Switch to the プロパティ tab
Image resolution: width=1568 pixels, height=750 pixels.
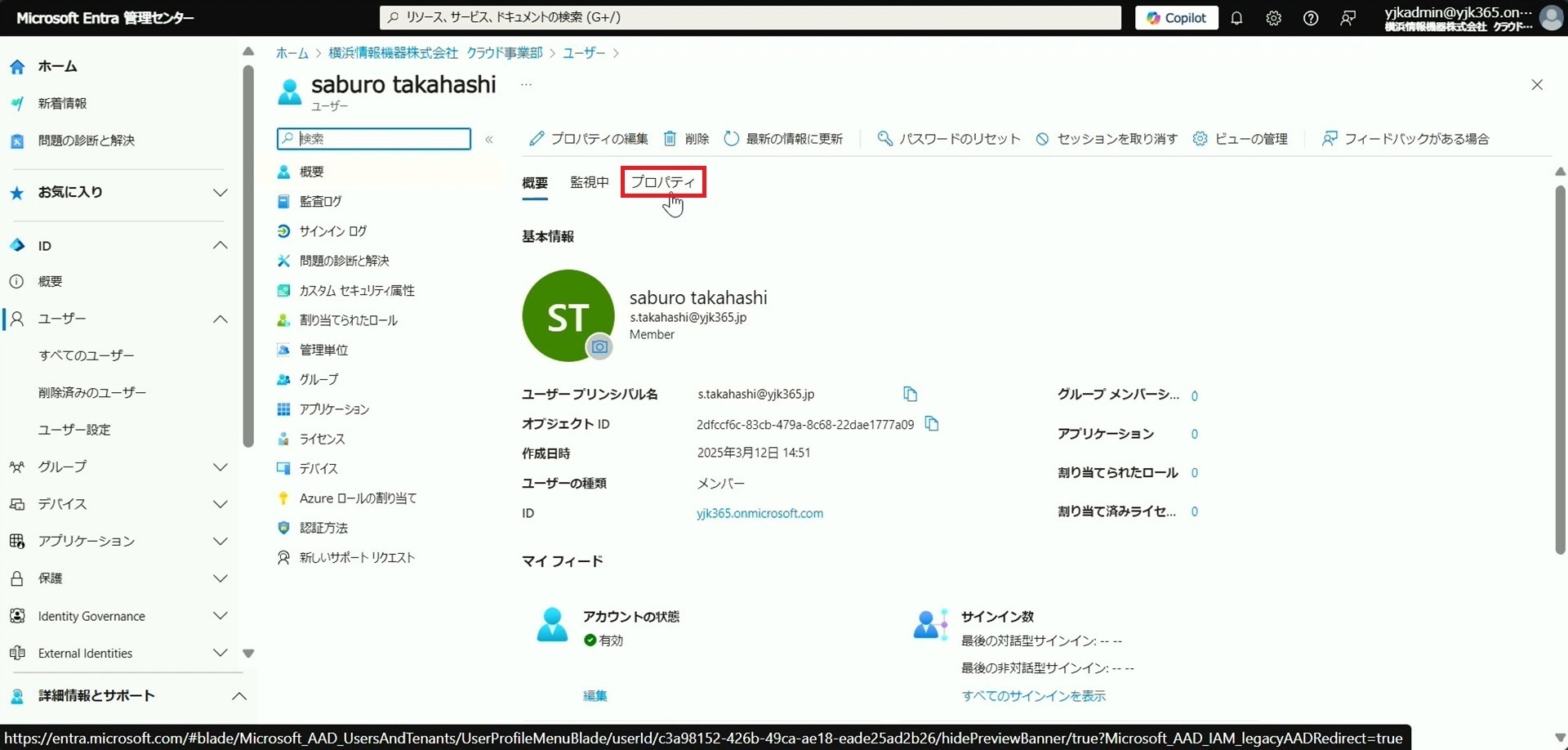662,182
